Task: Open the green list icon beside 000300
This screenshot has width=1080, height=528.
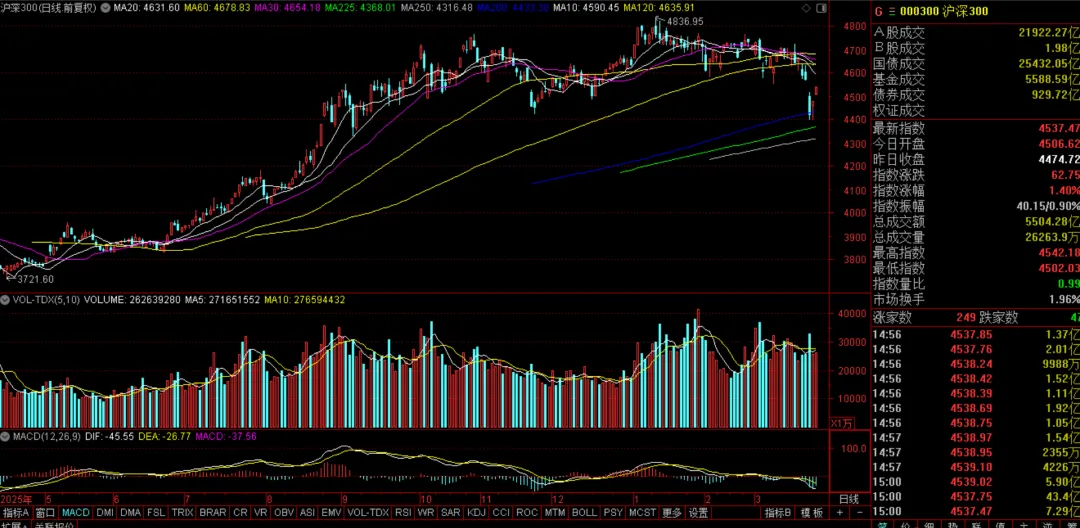Action: point(891,11)
